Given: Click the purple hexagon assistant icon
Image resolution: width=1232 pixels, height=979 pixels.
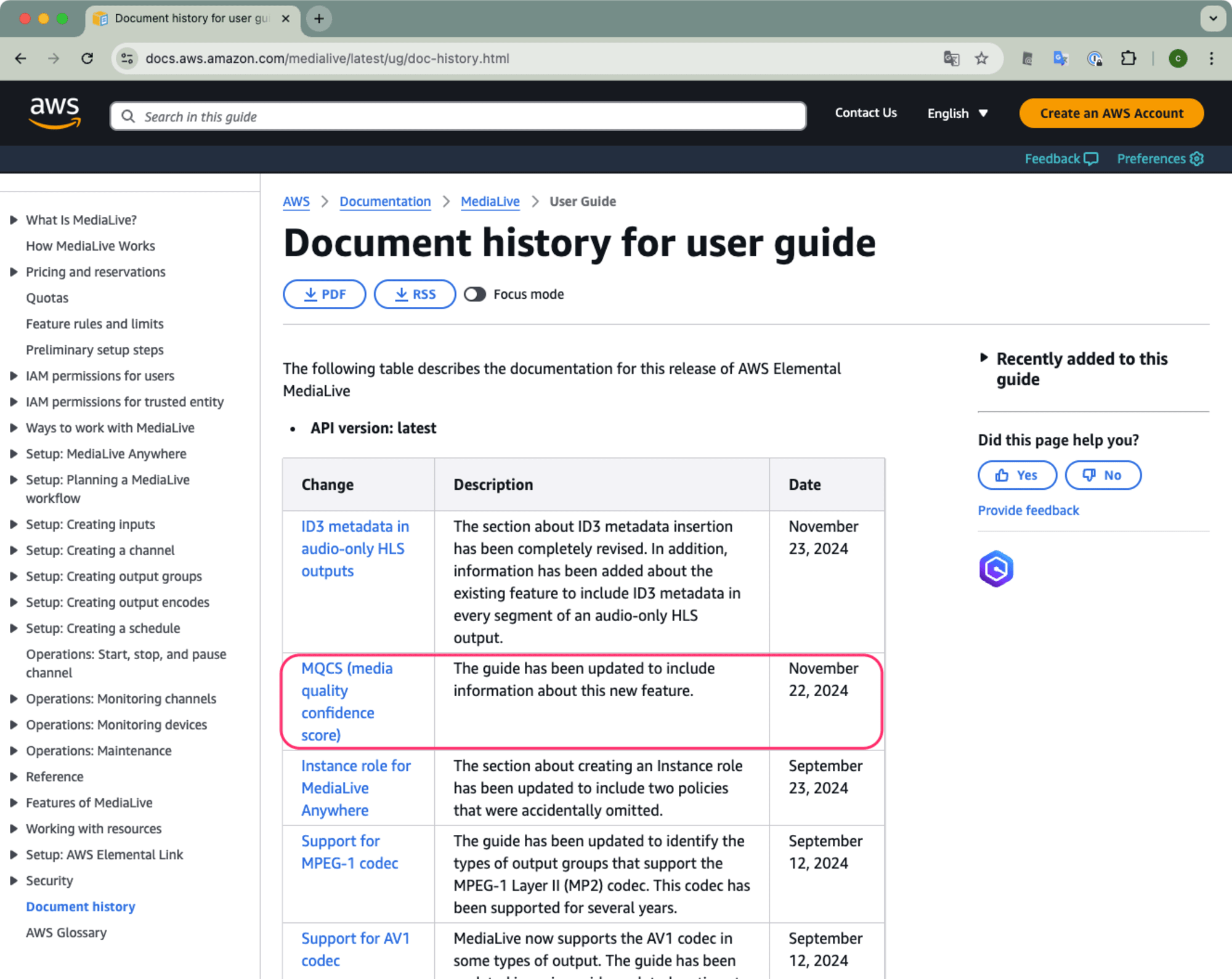Looking at the screenshot, I should click(x=995, y=569).
